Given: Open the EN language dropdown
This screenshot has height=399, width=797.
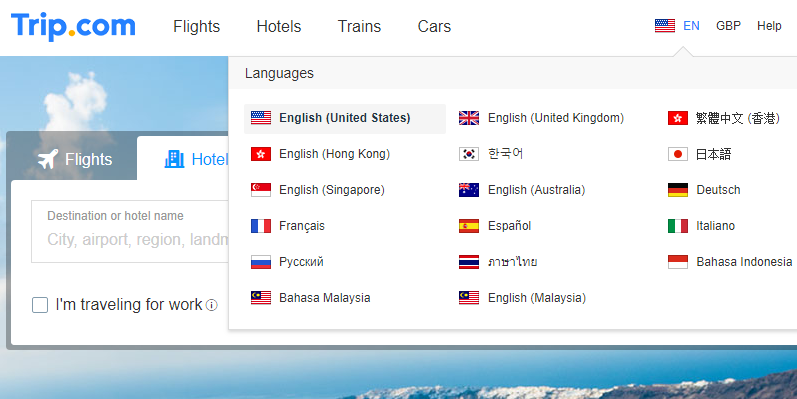Looking at the screenshot, I should tap(691, 26).
